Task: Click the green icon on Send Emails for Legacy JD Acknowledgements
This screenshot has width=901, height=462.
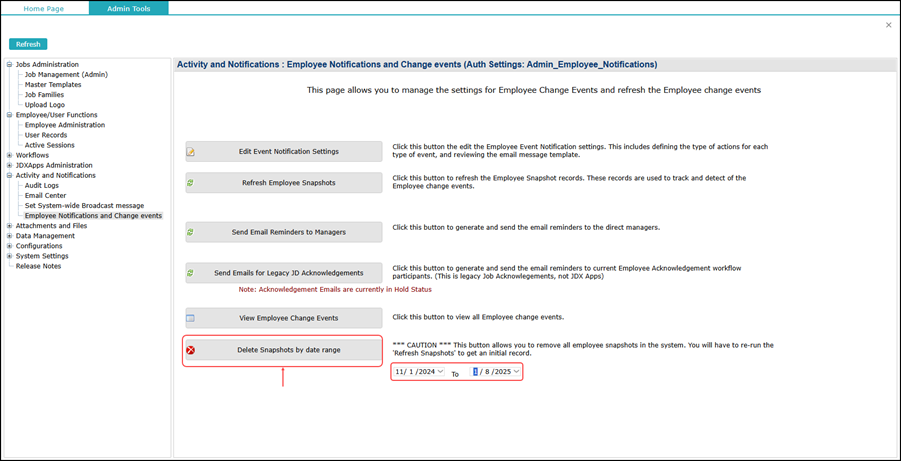Action: click(x=191, y=273)
